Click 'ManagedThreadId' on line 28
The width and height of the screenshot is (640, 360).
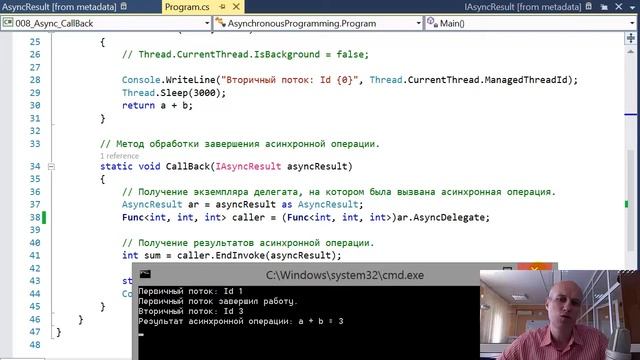[x=527, y=80]
